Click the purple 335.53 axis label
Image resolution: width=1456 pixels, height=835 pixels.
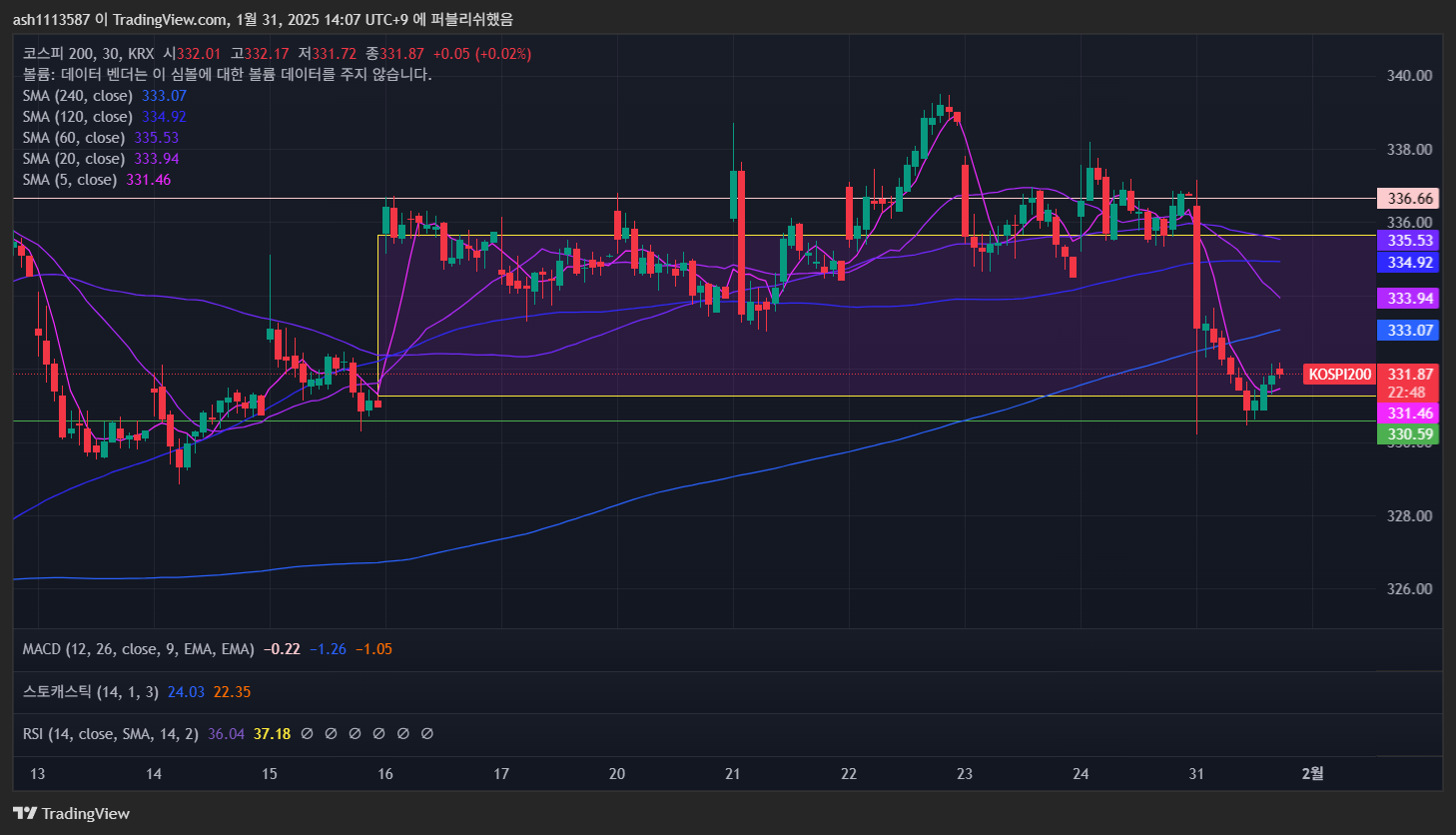click(x=1409, y=241)
